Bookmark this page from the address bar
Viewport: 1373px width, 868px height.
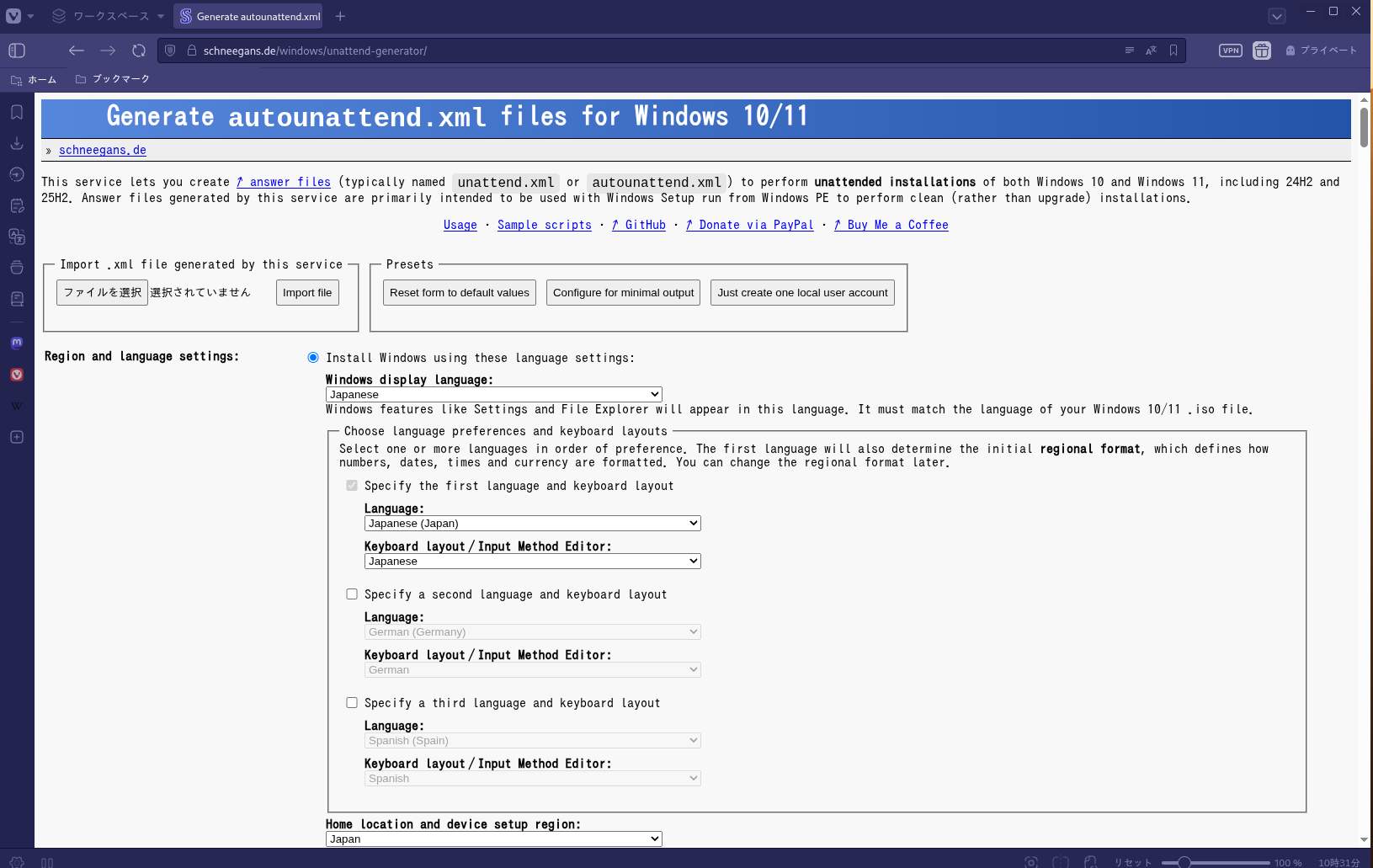1173,51
